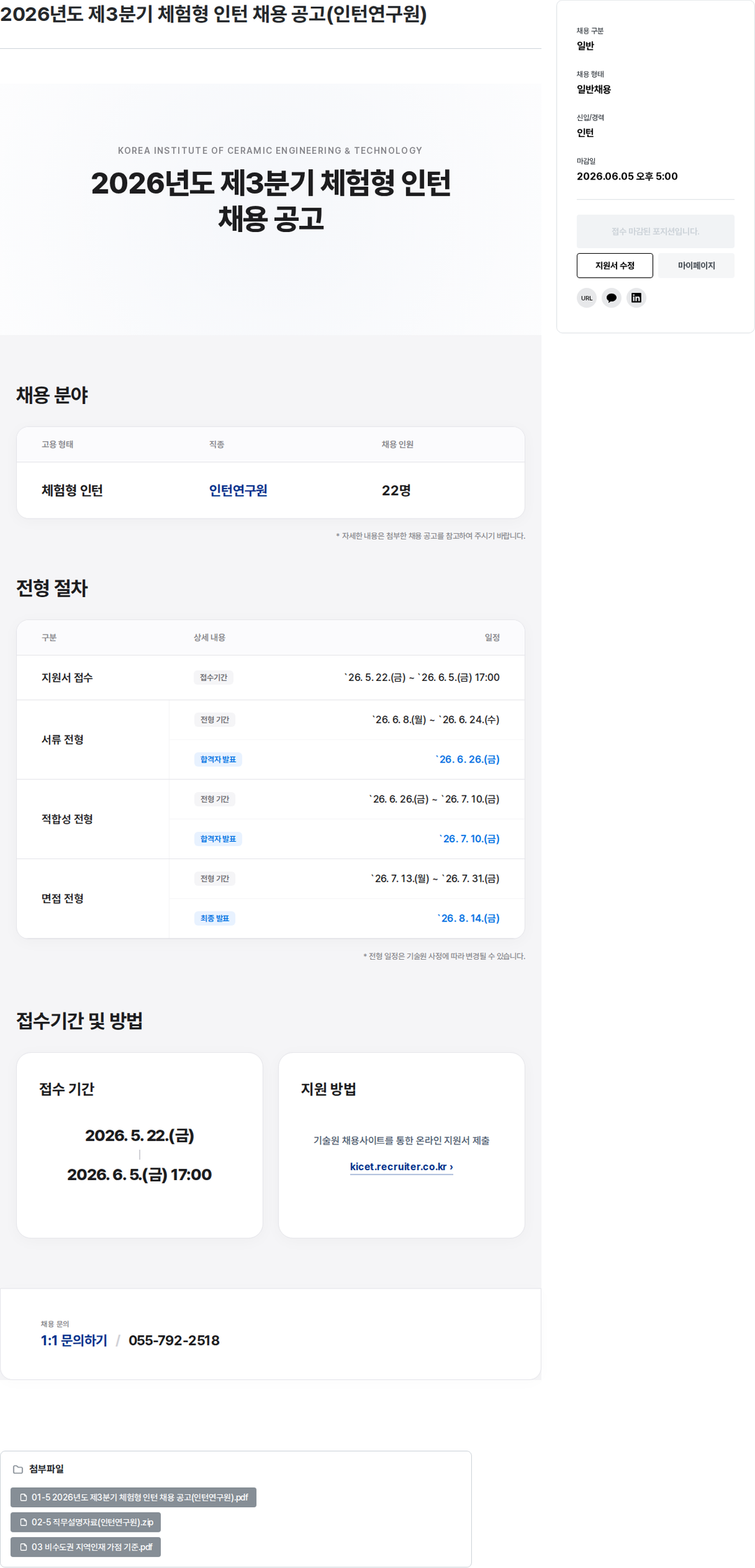Click the 적합성 전형 row label
The width and height of the screenshot is (755, 1568).
coord(67,819)
